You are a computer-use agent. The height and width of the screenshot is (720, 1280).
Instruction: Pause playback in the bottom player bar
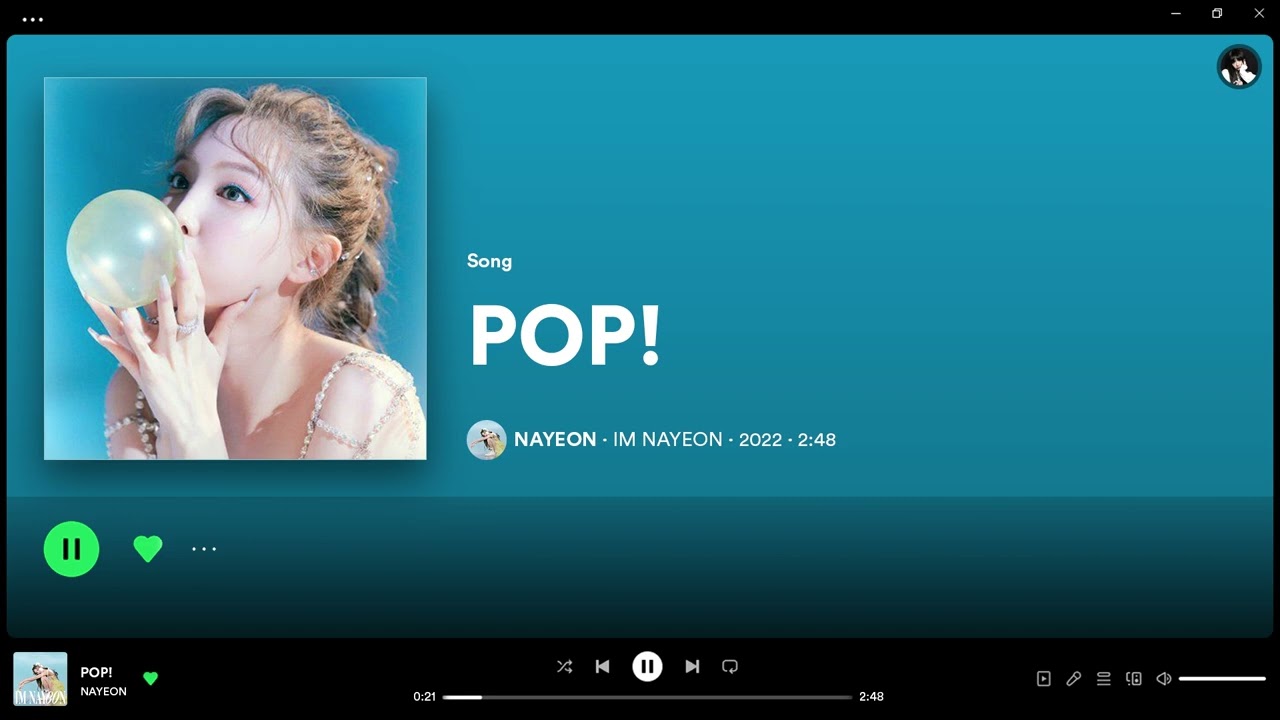(647, 666)
